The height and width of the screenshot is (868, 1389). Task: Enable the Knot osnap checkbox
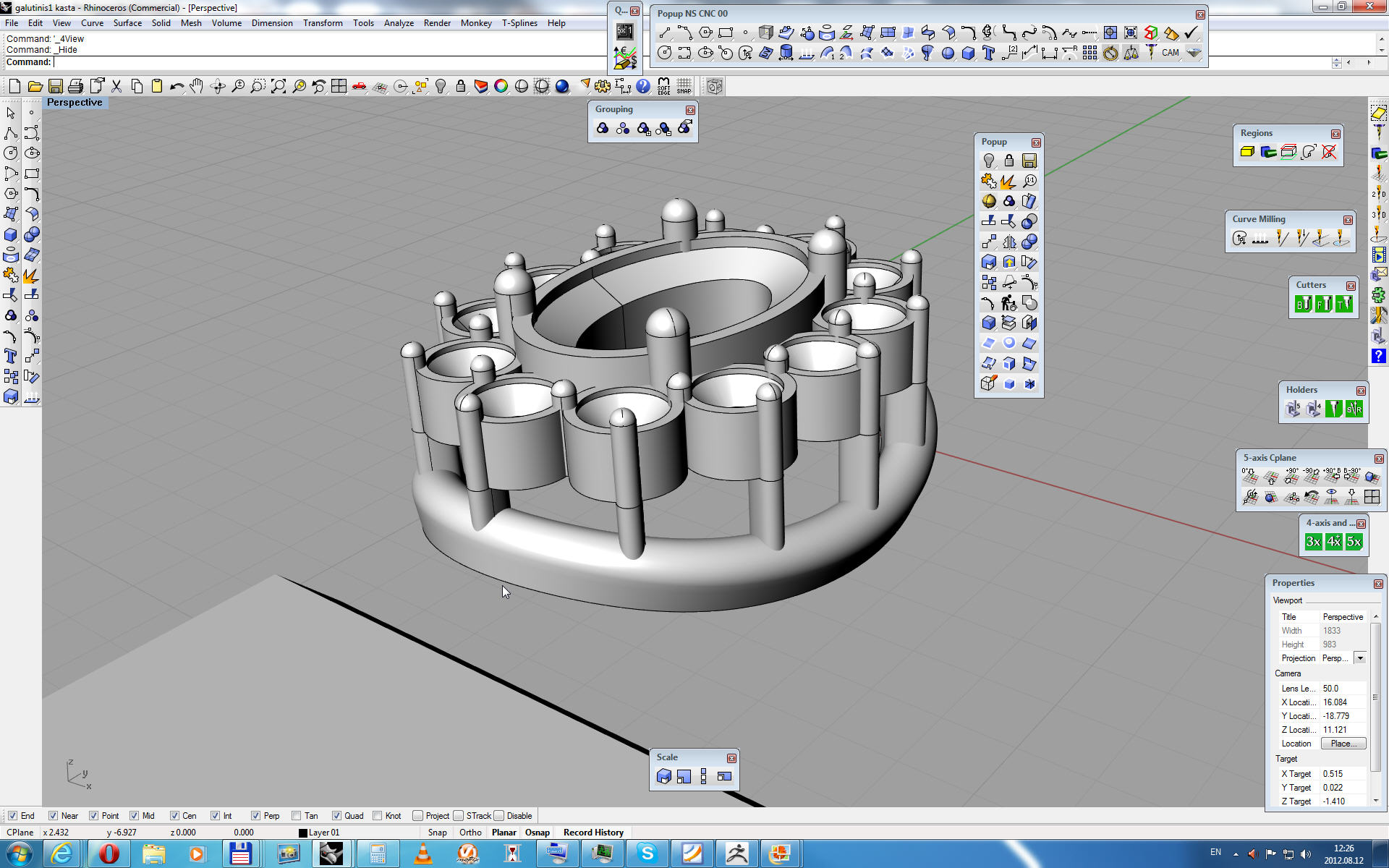point(377,816)
